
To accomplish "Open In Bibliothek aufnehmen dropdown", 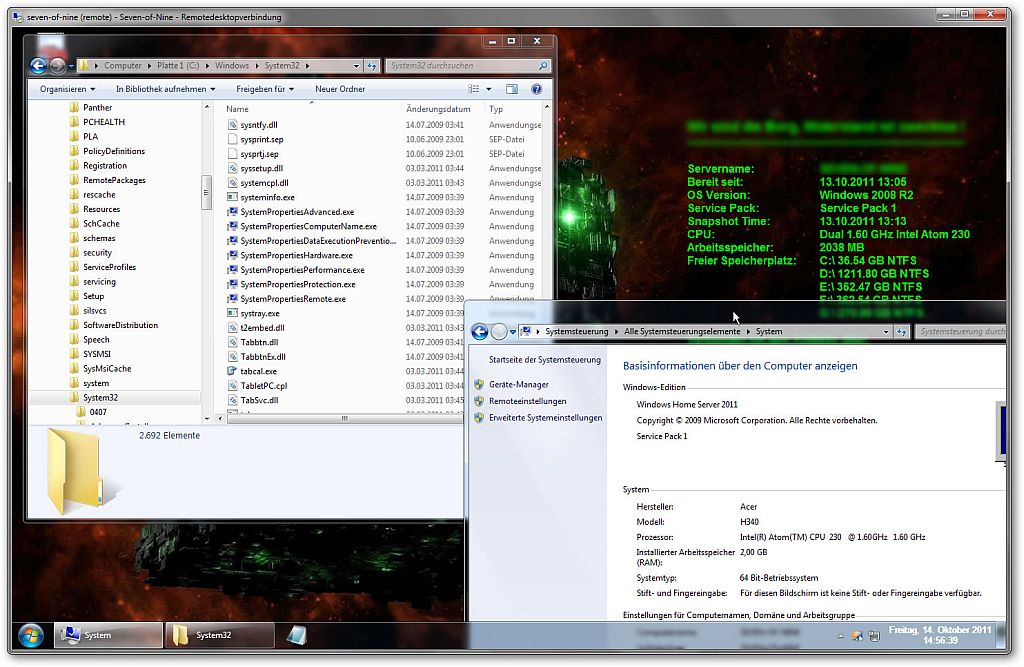I will (165, 89).
